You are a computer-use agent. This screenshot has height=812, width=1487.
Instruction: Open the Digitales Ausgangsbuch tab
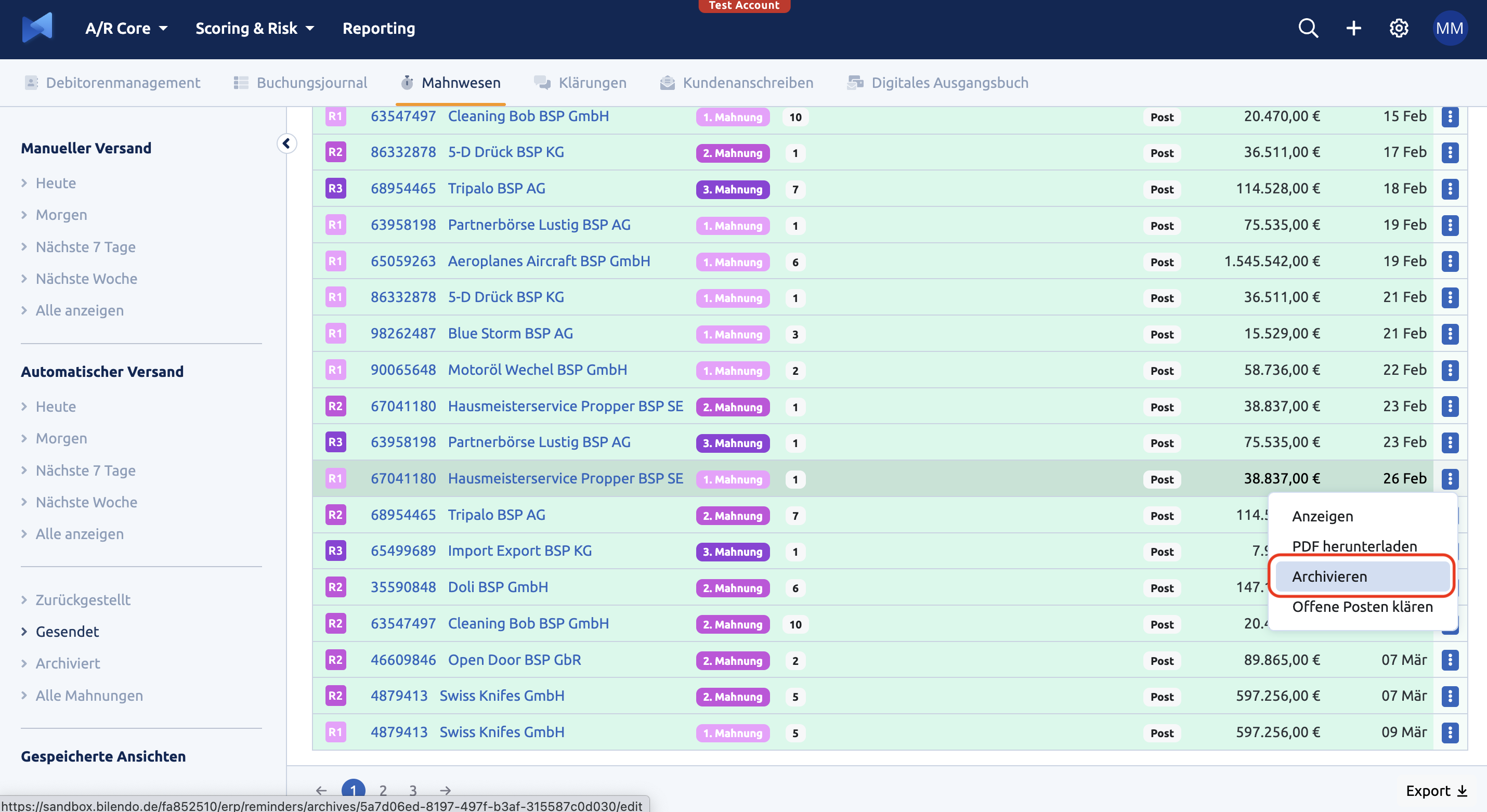[x=937, y=83]
